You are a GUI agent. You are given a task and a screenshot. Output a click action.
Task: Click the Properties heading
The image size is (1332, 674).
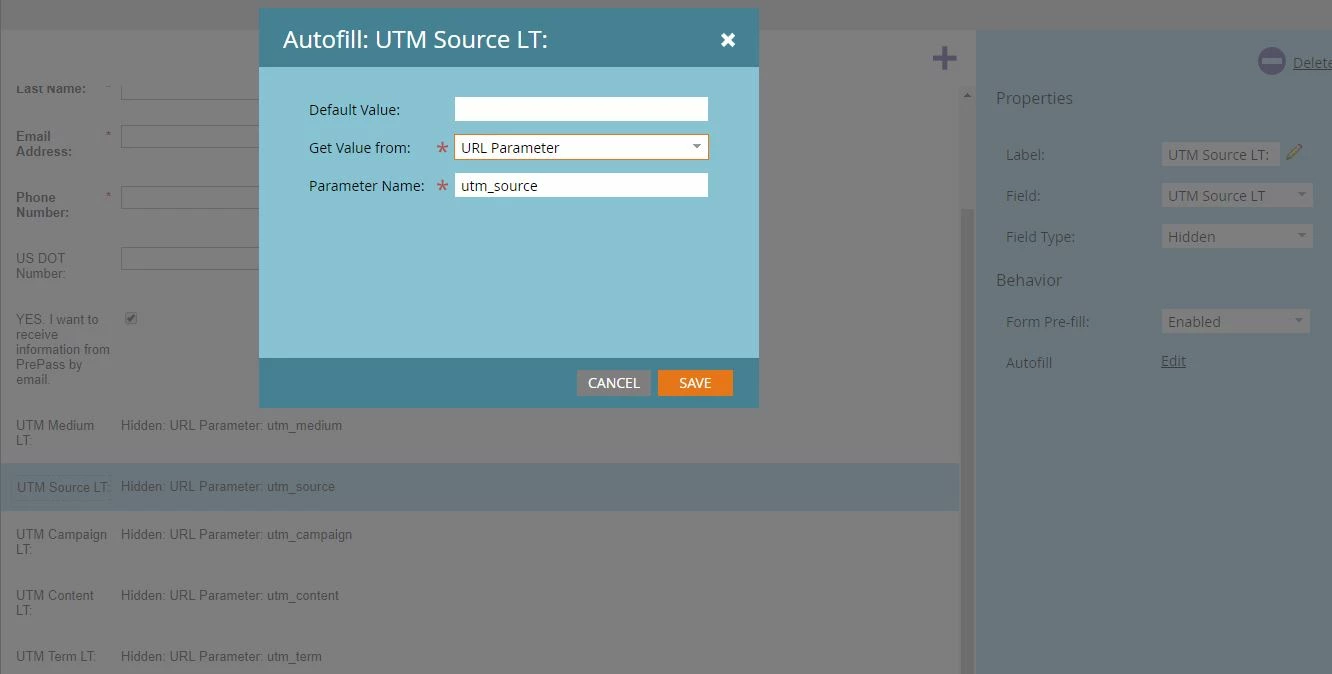tap(1034, 98)
